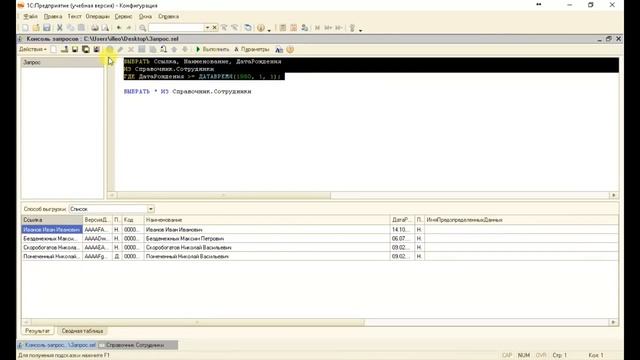Click the ИмяПредопределенныхДанных column header
640x360 pixels.
pyautogui.click(x=521, y=220)
